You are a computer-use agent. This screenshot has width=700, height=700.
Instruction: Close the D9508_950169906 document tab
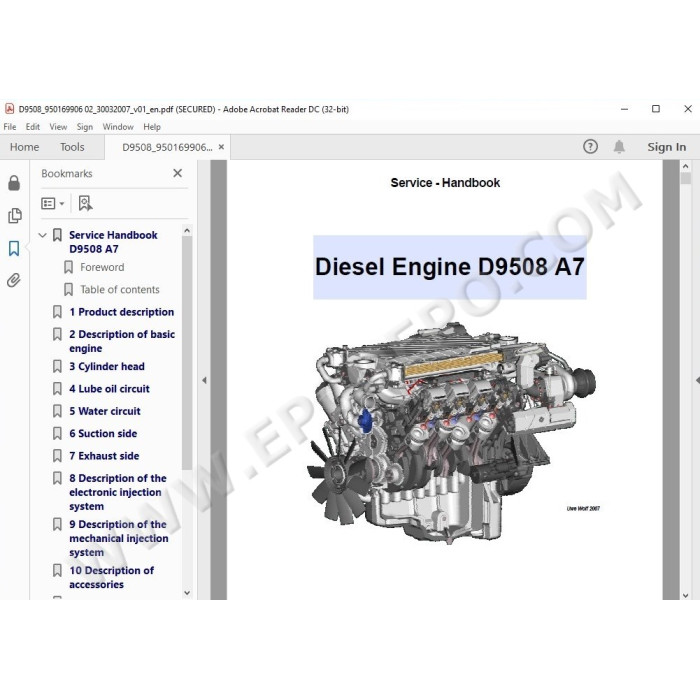pos(221,147)
